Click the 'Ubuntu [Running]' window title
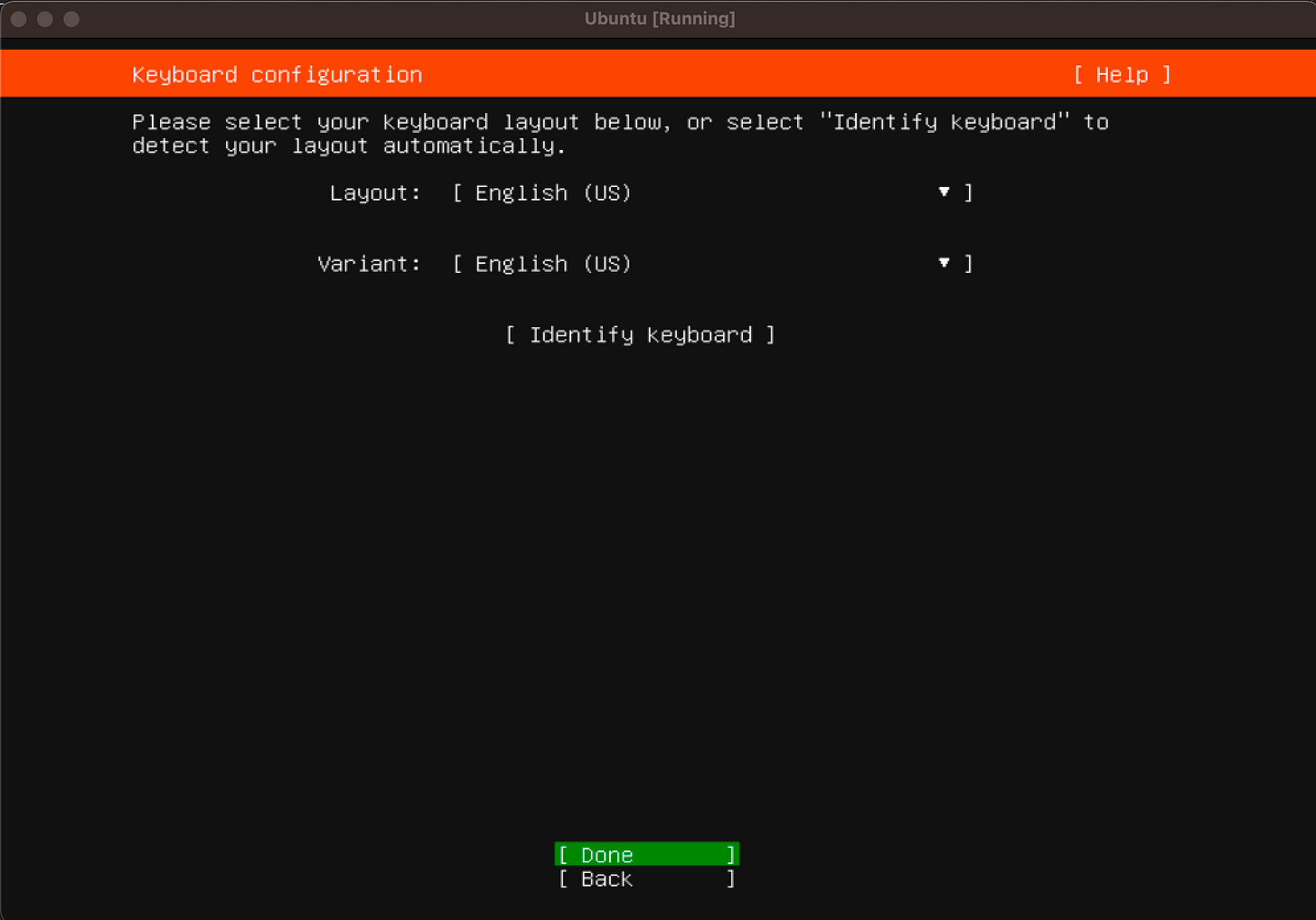This screenshot has width=1316, height=920. tap(660, 19)
